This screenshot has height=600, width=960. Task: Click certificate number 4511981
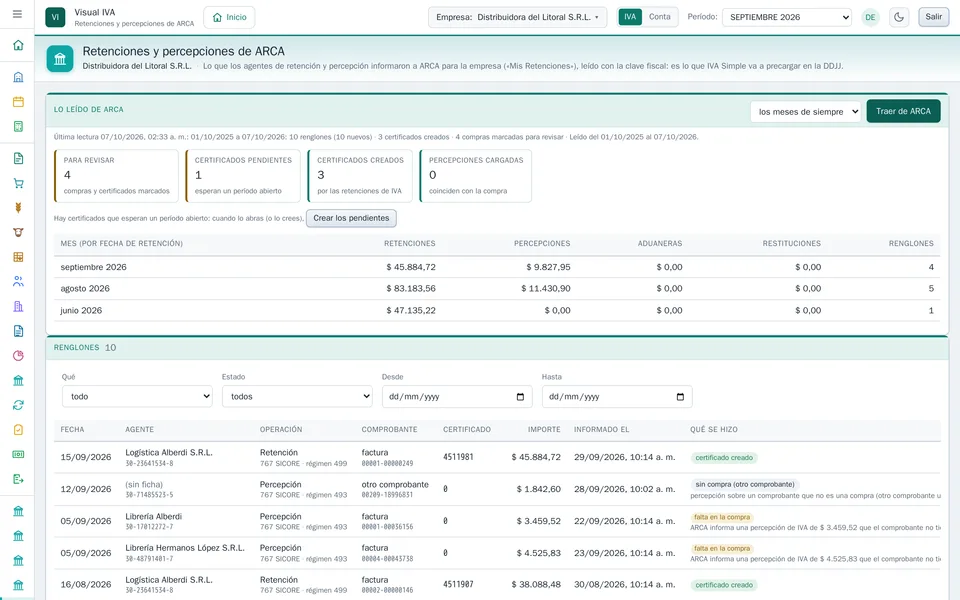[458, 457]
